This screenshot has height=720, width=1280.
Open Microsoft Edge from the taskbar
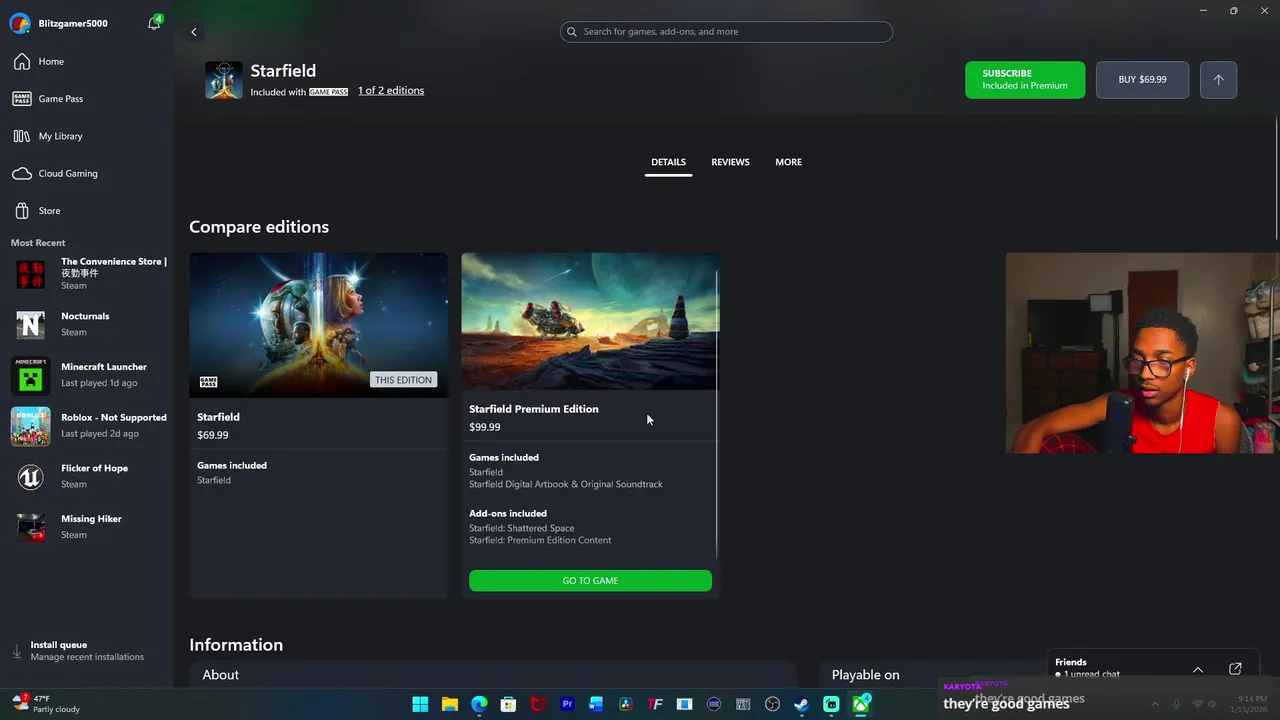coord(479,704)
